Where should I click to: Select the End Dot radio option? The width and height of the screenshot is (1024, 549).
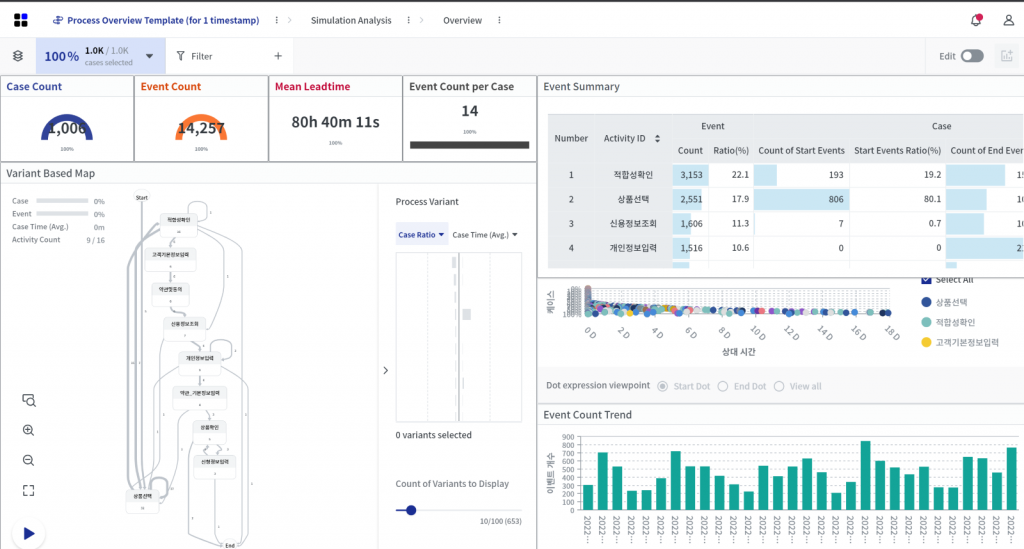click(723, 386)
